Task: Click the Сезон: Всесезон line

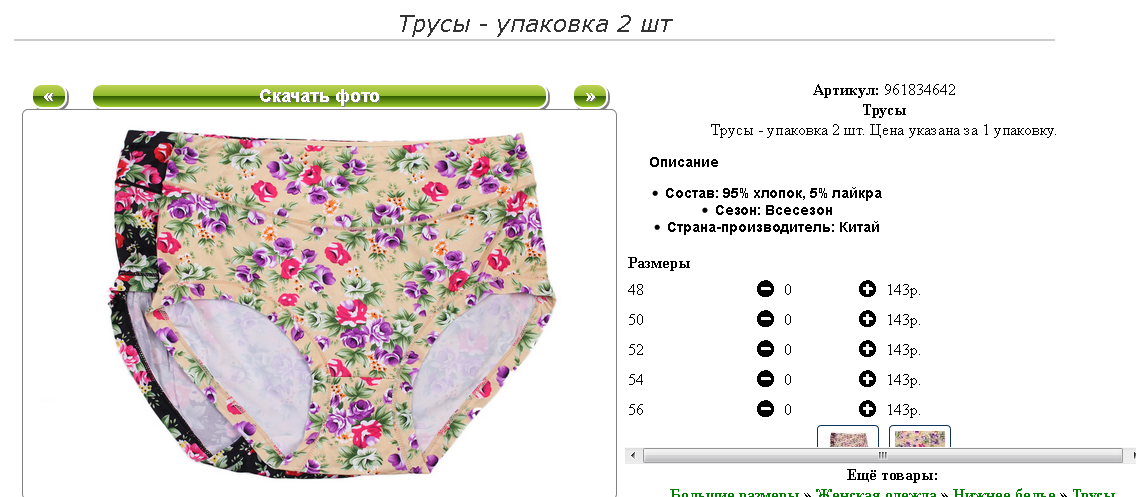Action: [774, 210]
